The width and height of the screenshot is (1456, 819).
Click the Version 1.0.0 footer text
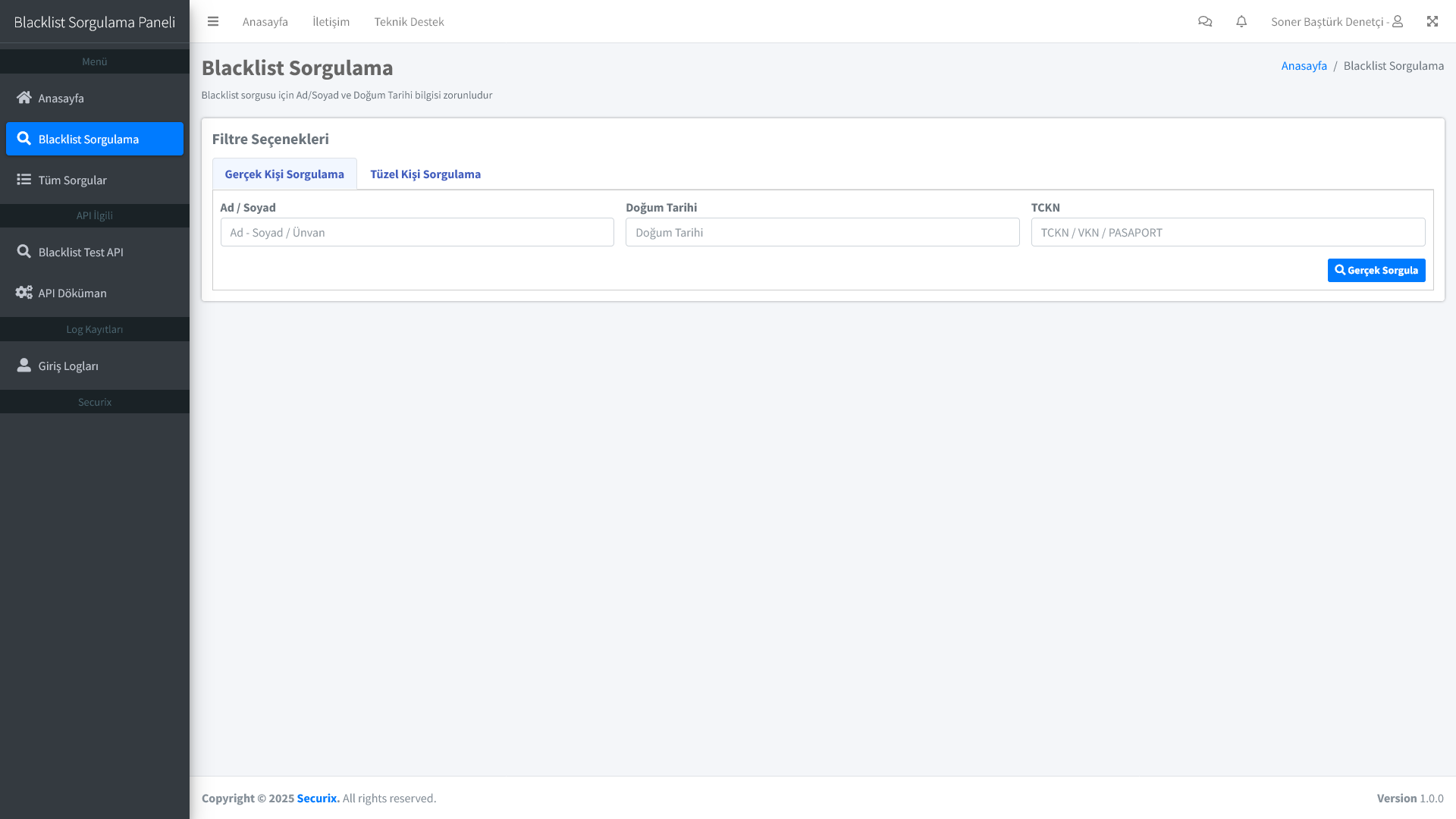click(x=1410, y=798)
